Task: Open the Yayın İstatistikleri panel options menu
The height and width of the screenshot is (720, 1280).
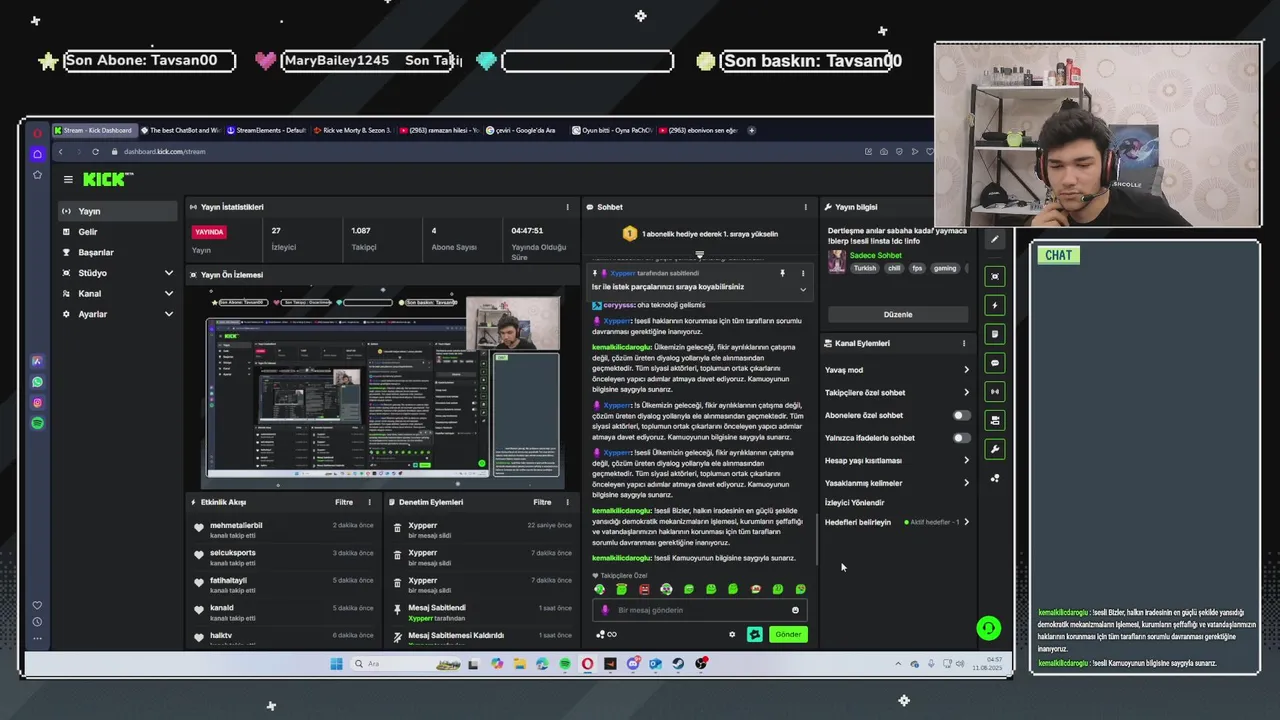Action: pyautogui.click(x=567, y=207)
